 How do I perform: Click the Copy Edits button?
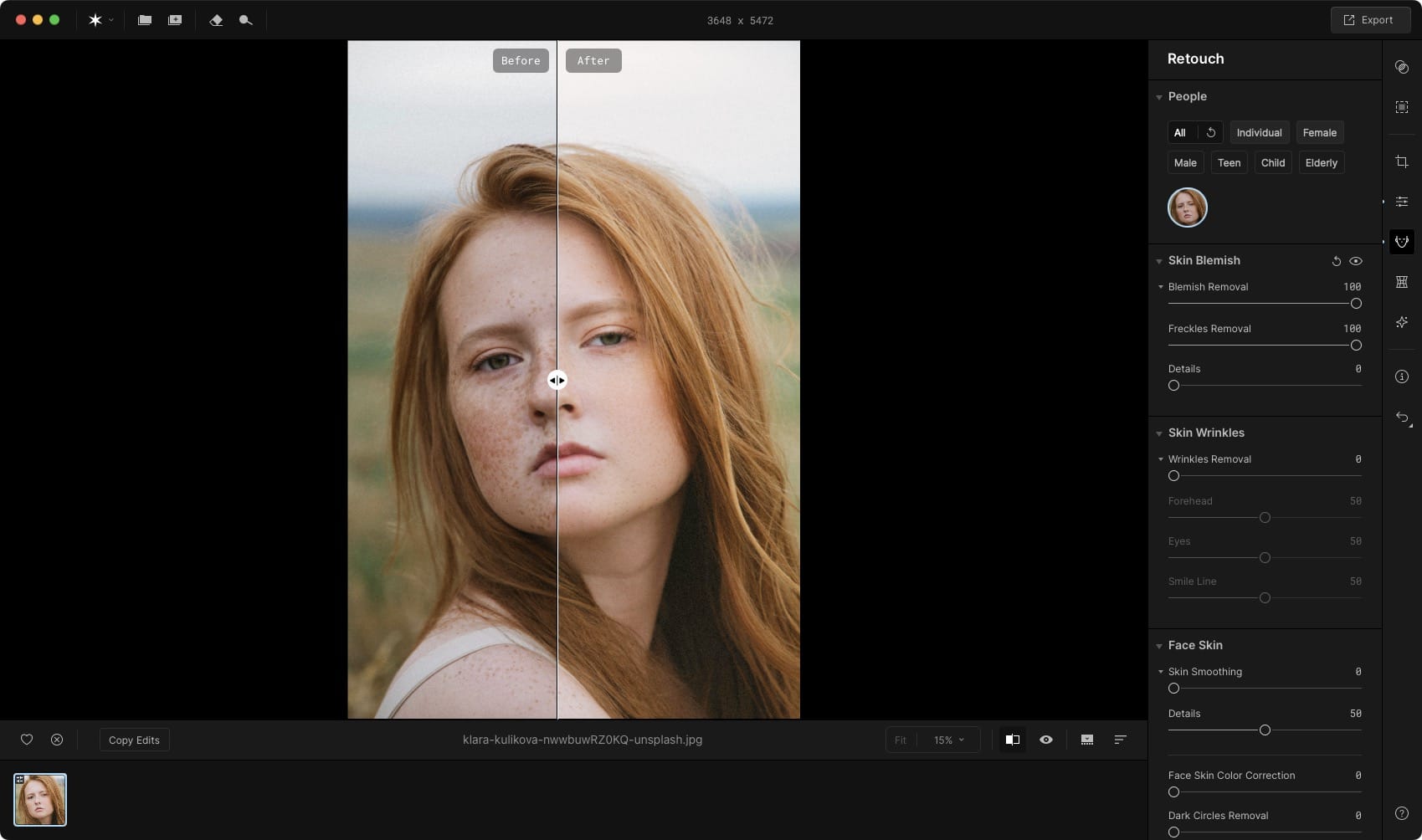pos(134,740)
